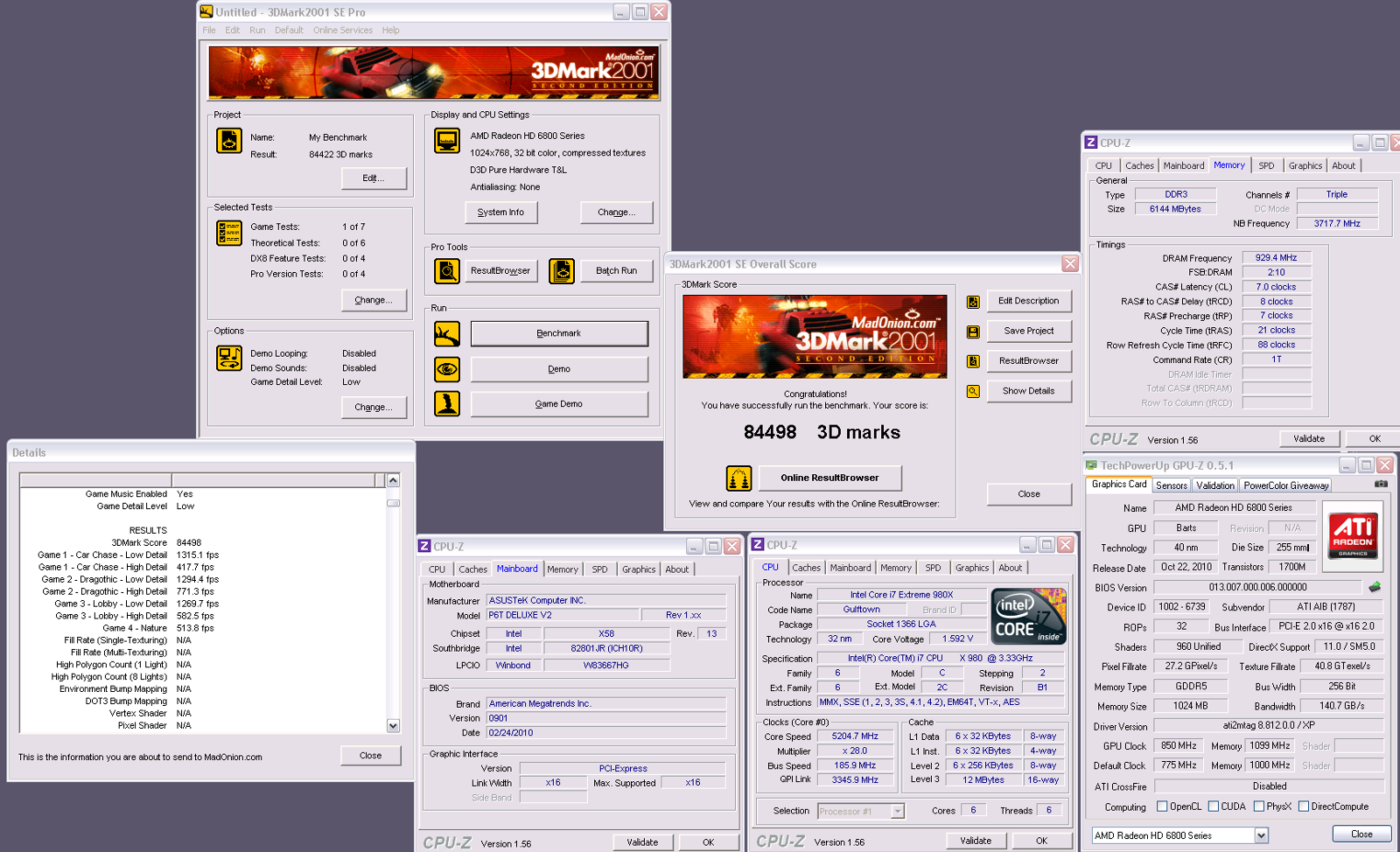
Task: Click the Benchmark button
Action: point(559,333)
